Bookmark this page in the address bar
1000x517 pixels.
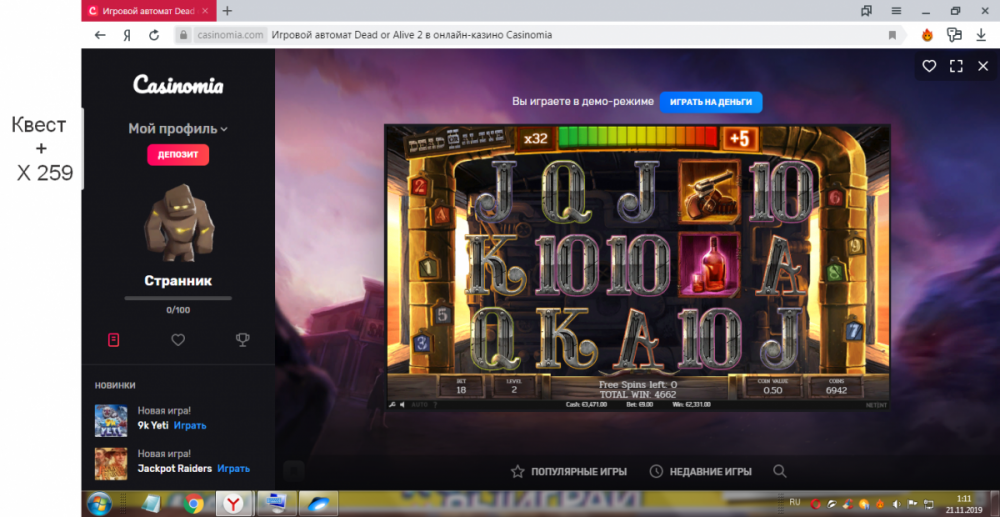pyautogui.click(x=892, y=35)
